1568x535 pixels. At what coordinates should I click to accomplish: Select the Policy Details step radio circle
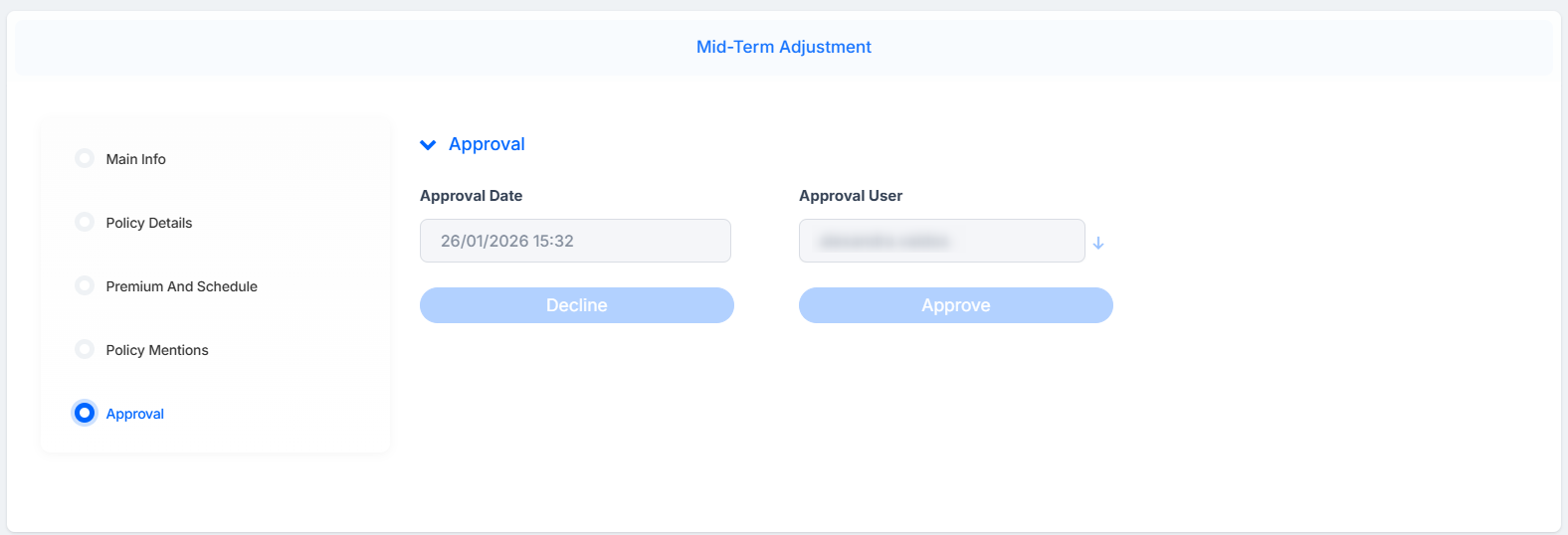click(85, 222)
